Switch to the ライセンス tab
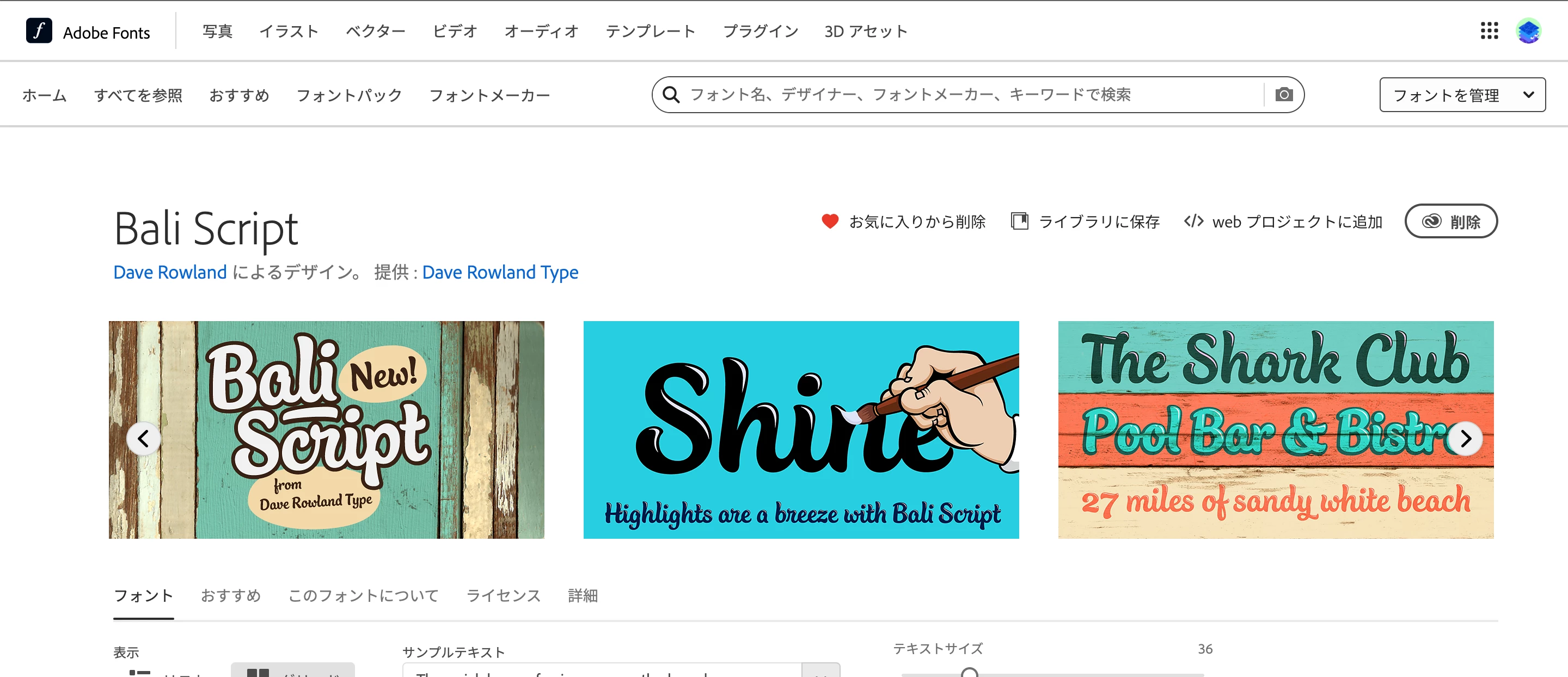The height and width of the screenshot is (677, 1568). (x=504, y=595)
